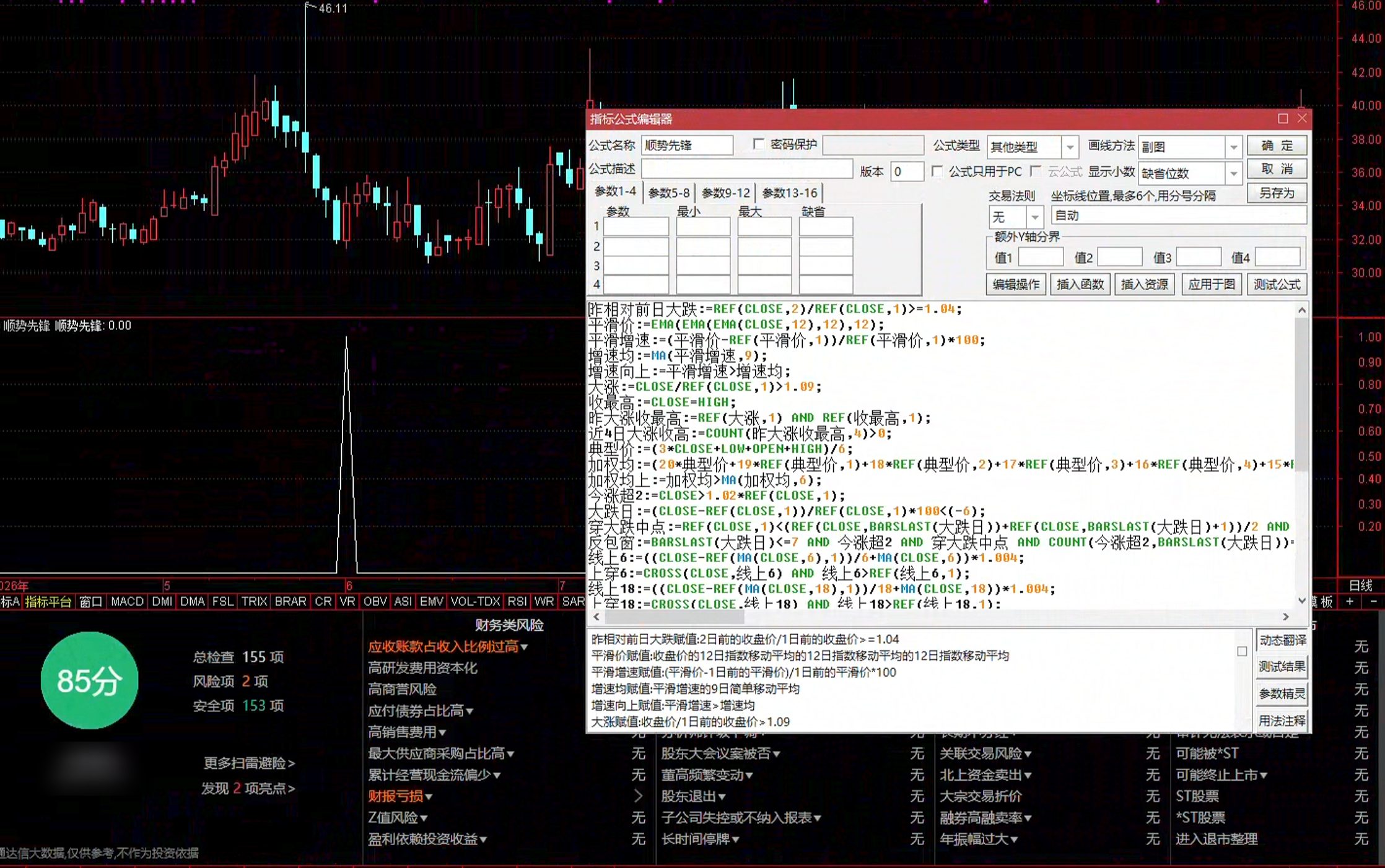
Task: Click the 日线 period label
Action: point(1360,585)
